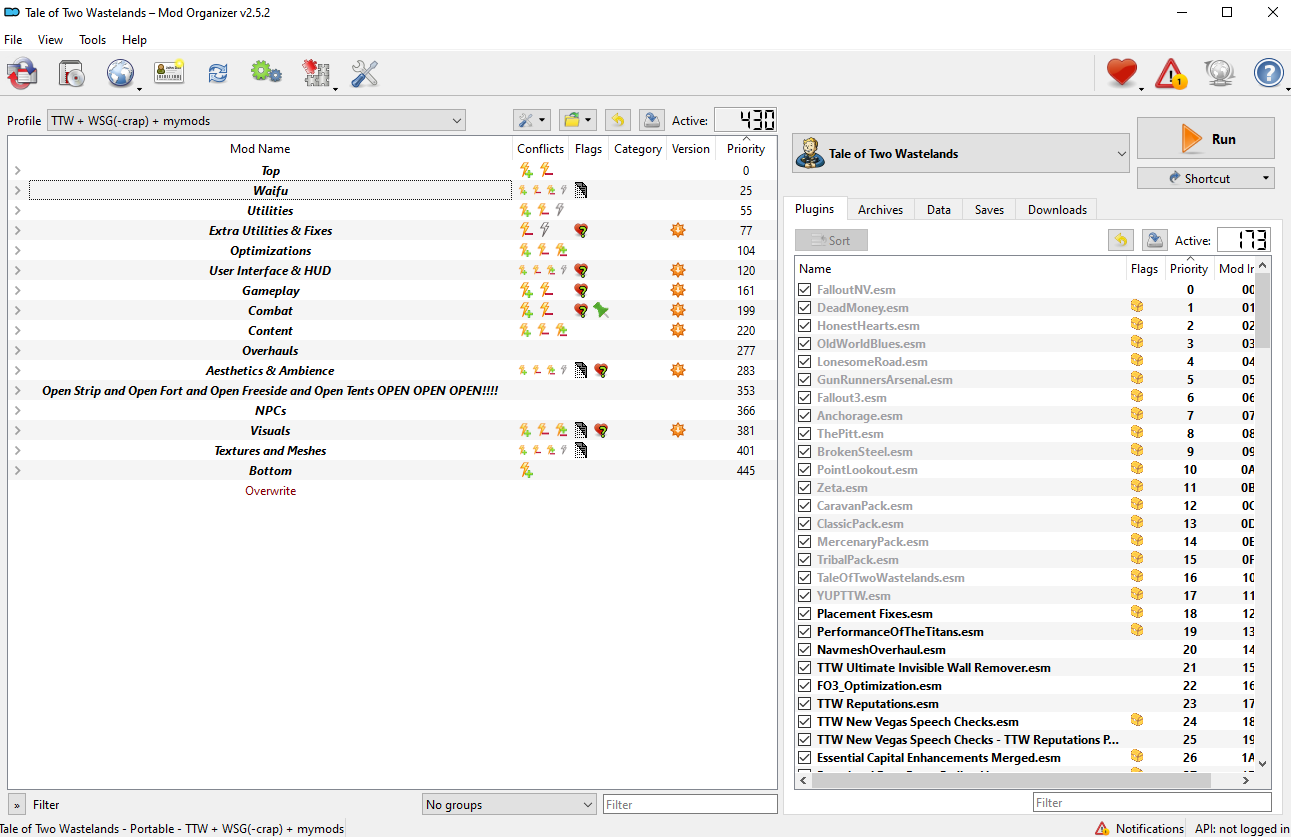1291x837 pixels.
Task: Expand the filter sidebar chevron button
Action: [17, 804]
